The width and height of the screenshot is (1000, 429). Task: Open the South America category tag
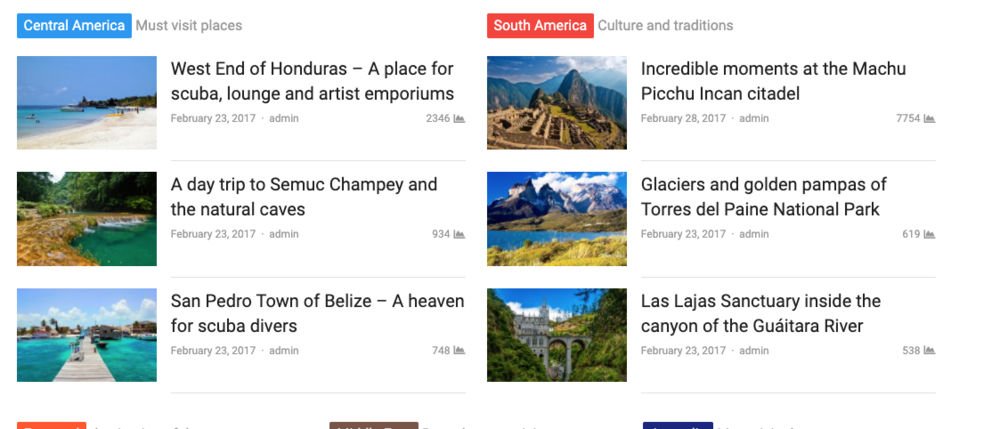540,25
